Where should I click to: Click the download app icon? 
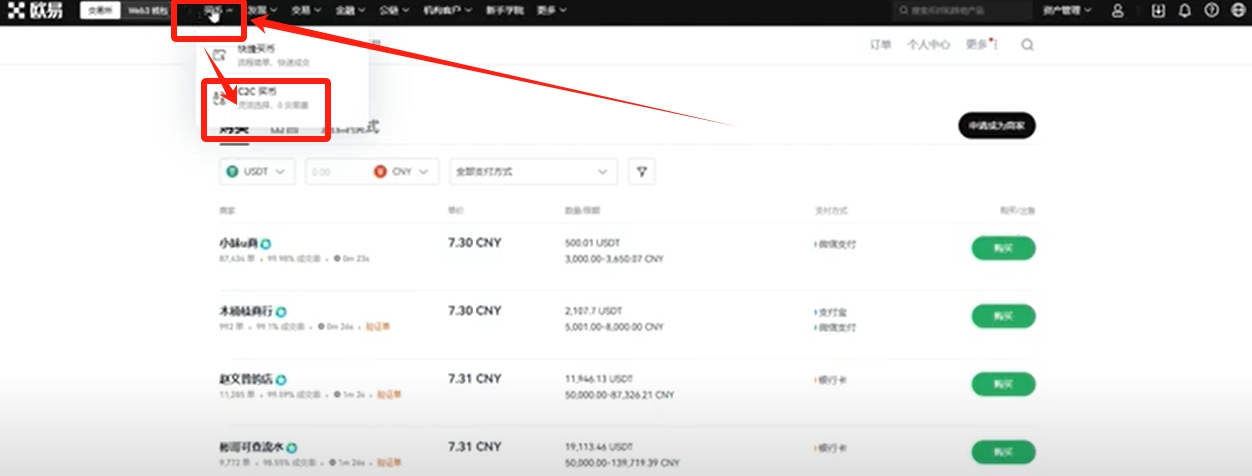[x=1158, y=11]
